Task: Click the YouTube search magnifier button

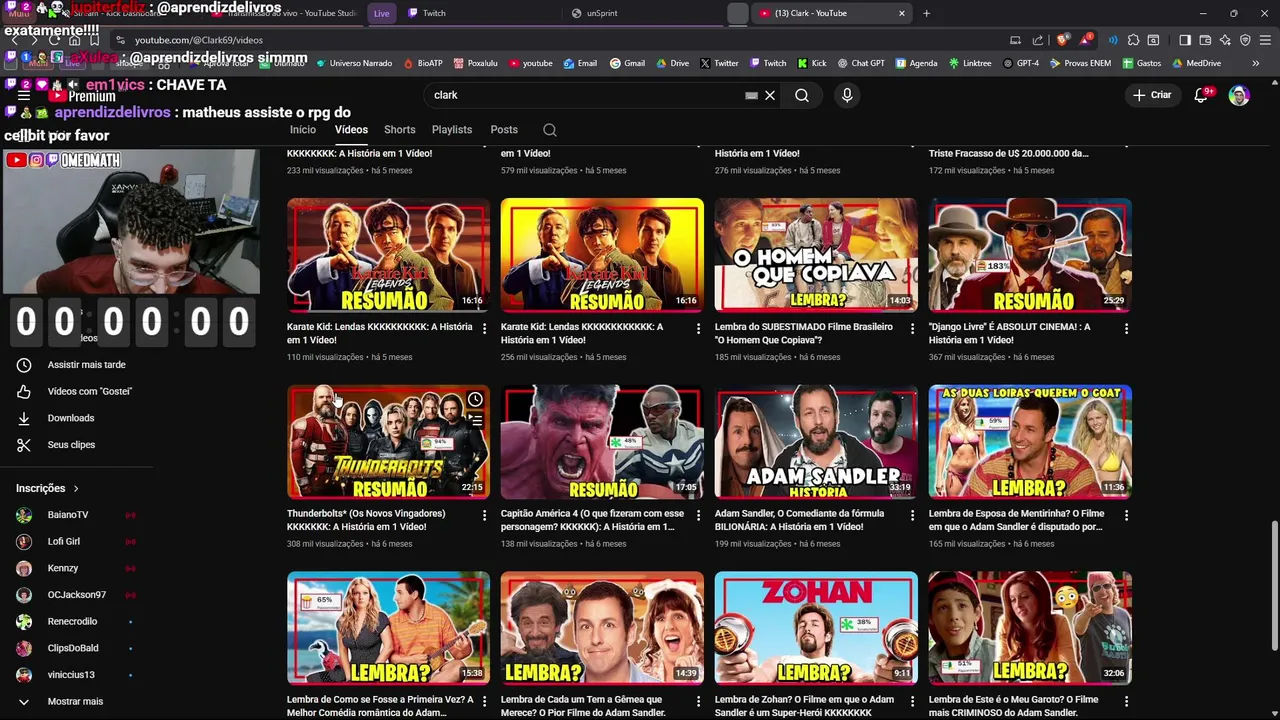Action: coord(802,95)
